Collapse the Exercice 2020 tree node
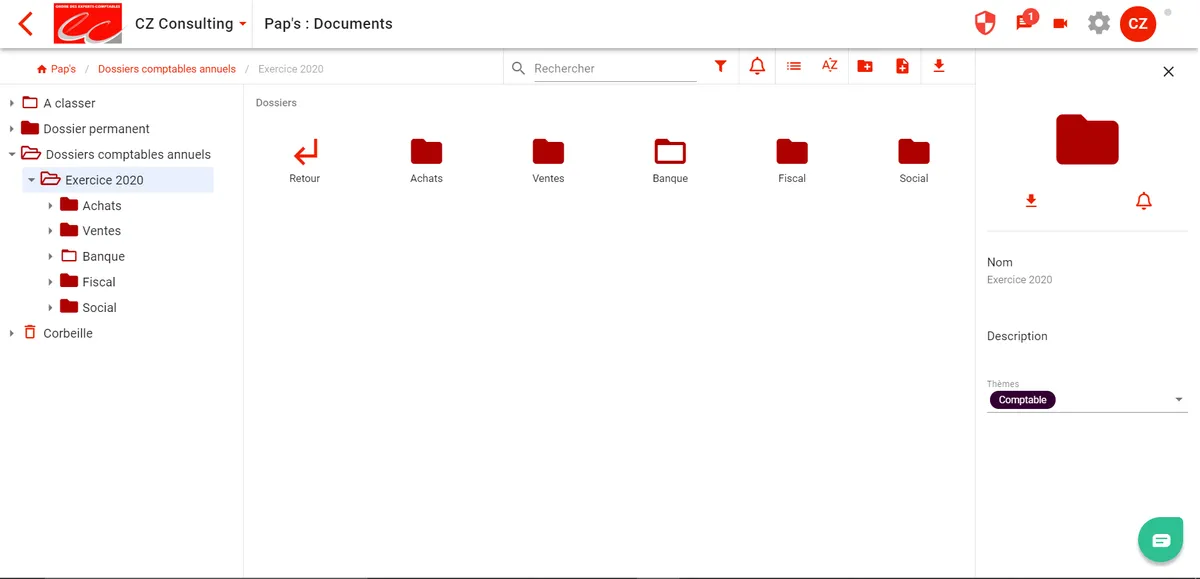The image size is (1200, 579). click(x=31, y=180)
